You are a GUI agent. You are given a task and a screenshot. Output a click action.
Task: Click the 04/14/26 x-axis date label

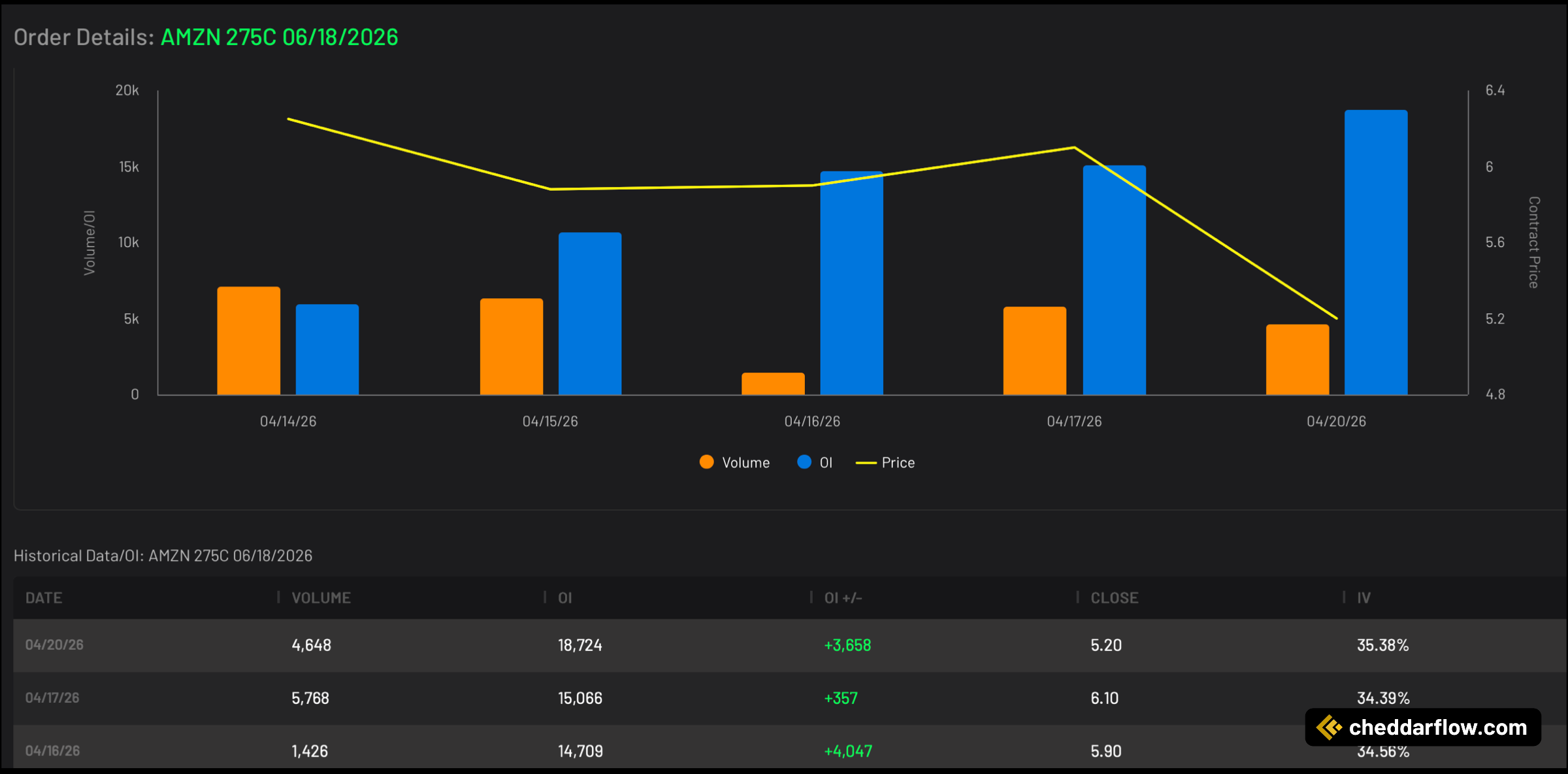pos(288,422)
